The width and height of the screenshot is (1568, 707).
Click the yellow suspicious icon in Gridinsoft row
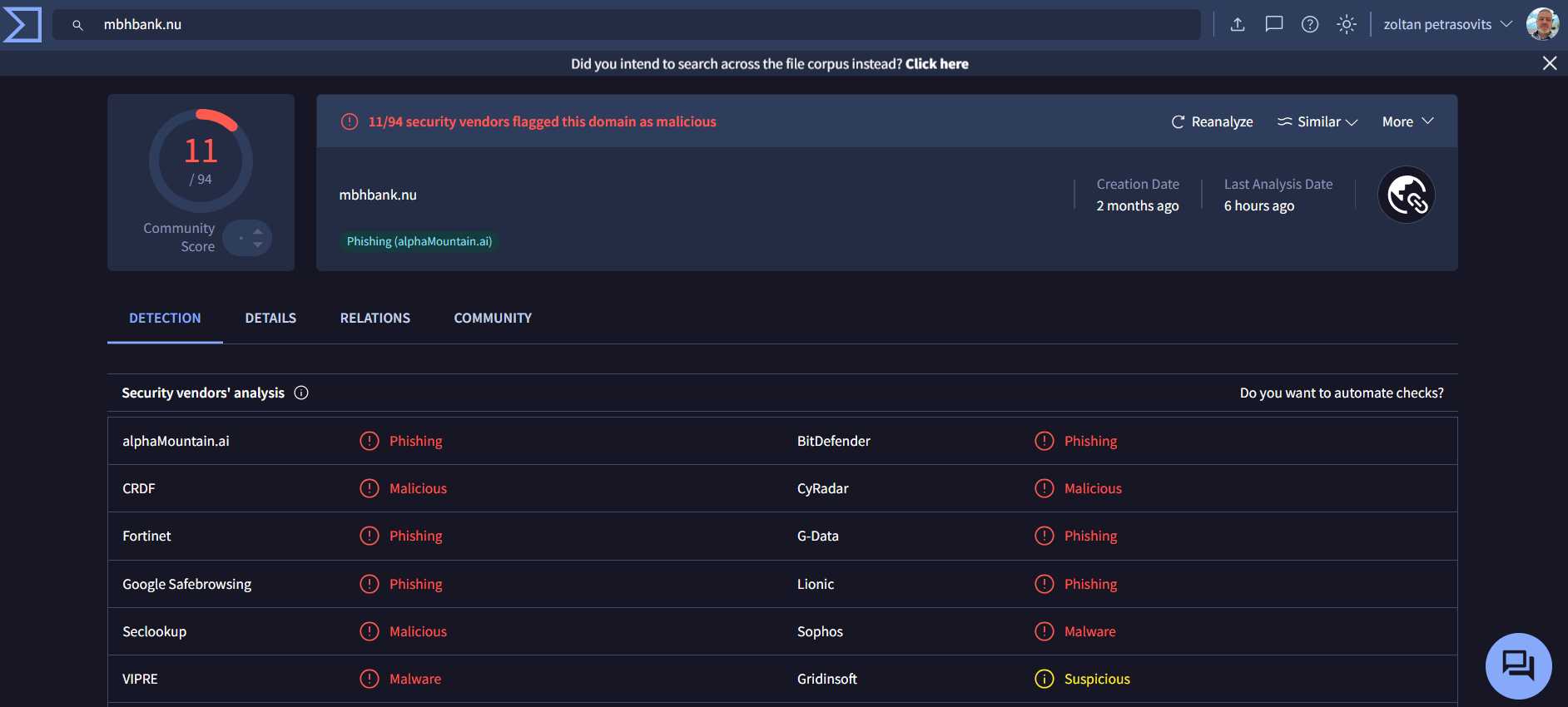(x=1044, y=679)
